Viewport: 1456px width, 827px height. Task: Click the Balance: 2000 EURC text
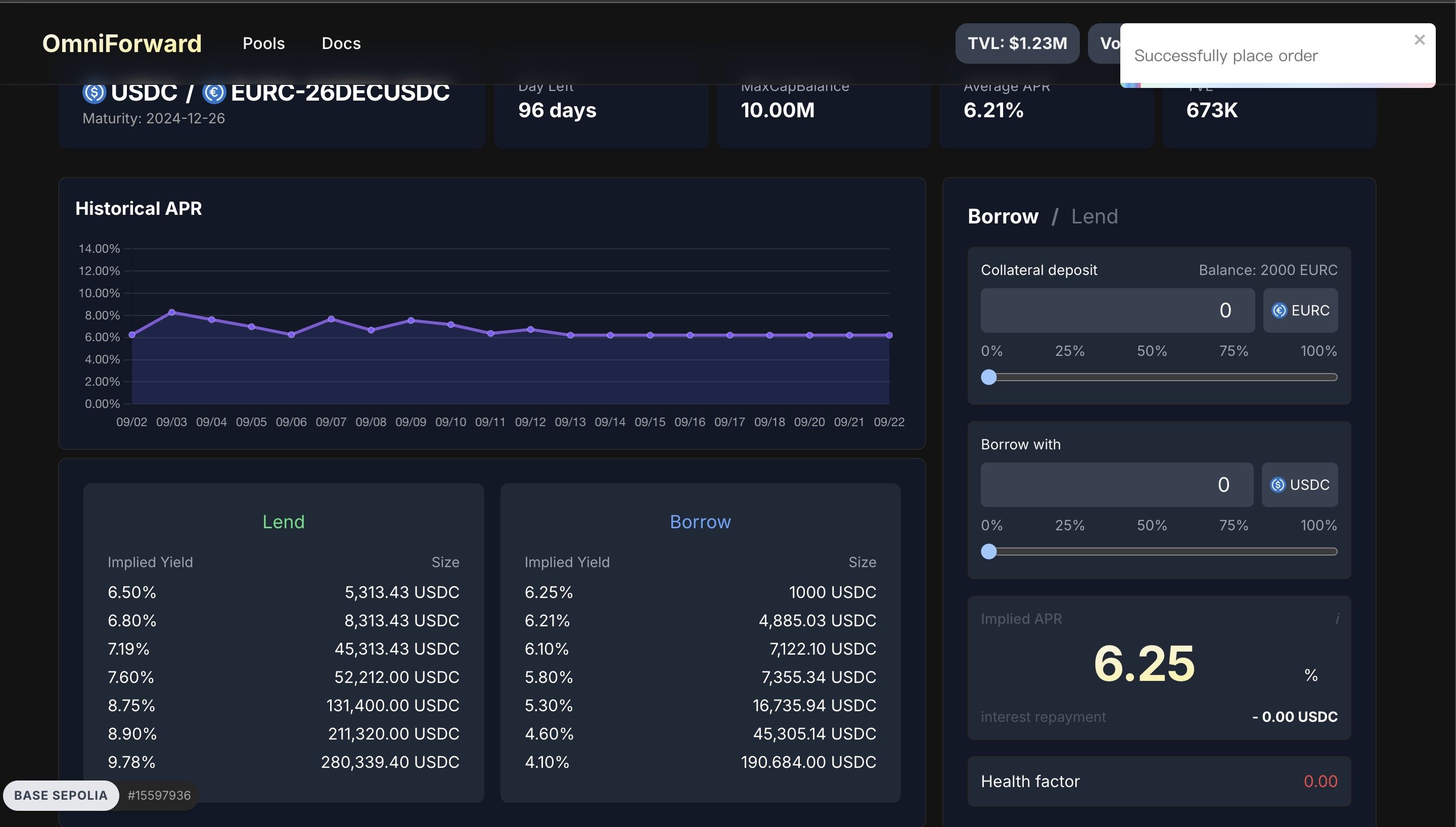pos(1268,270)
